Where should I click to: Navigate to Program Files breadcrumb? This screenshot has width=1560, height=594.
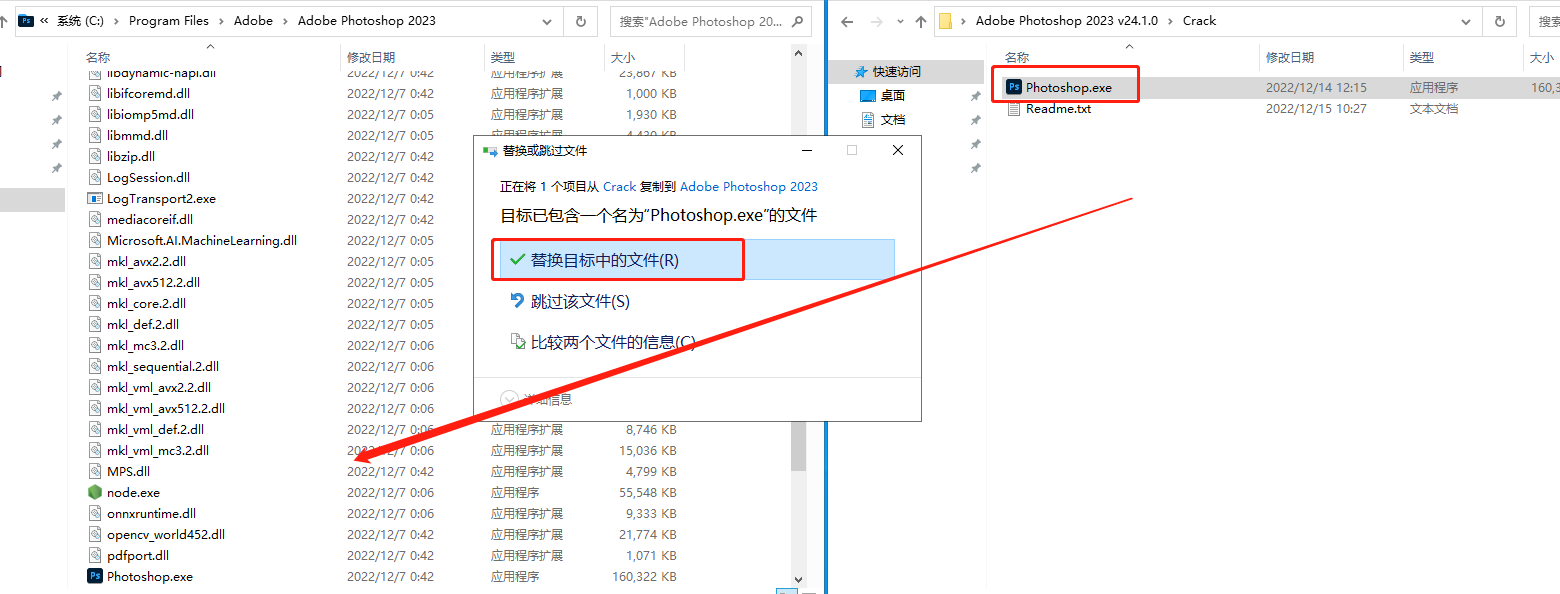coord(169,20)
